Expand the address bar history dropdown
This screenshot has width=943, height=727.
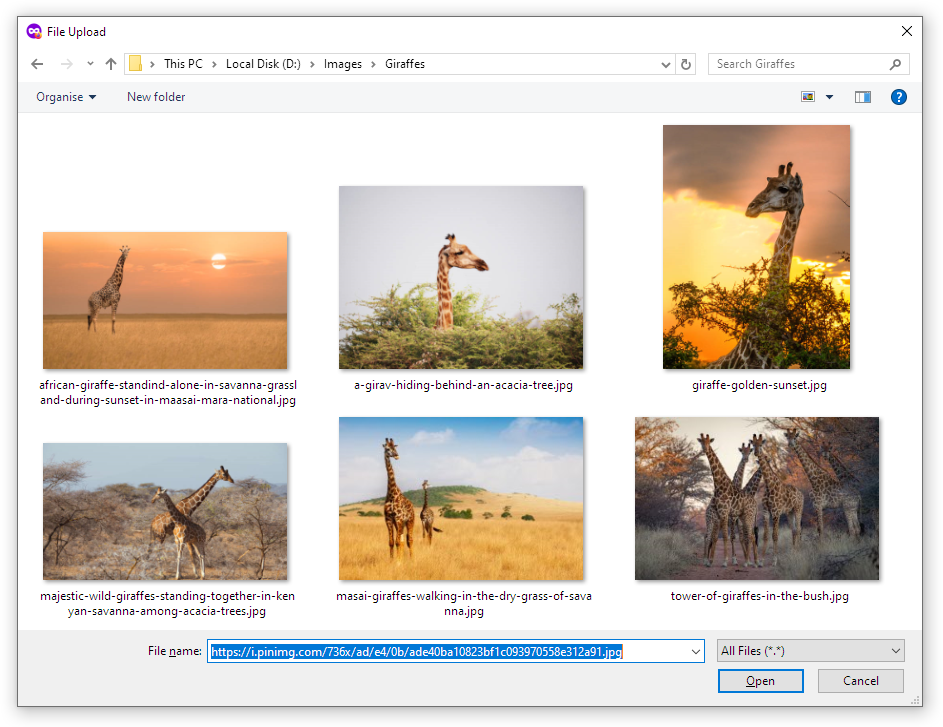pos(667,64)
